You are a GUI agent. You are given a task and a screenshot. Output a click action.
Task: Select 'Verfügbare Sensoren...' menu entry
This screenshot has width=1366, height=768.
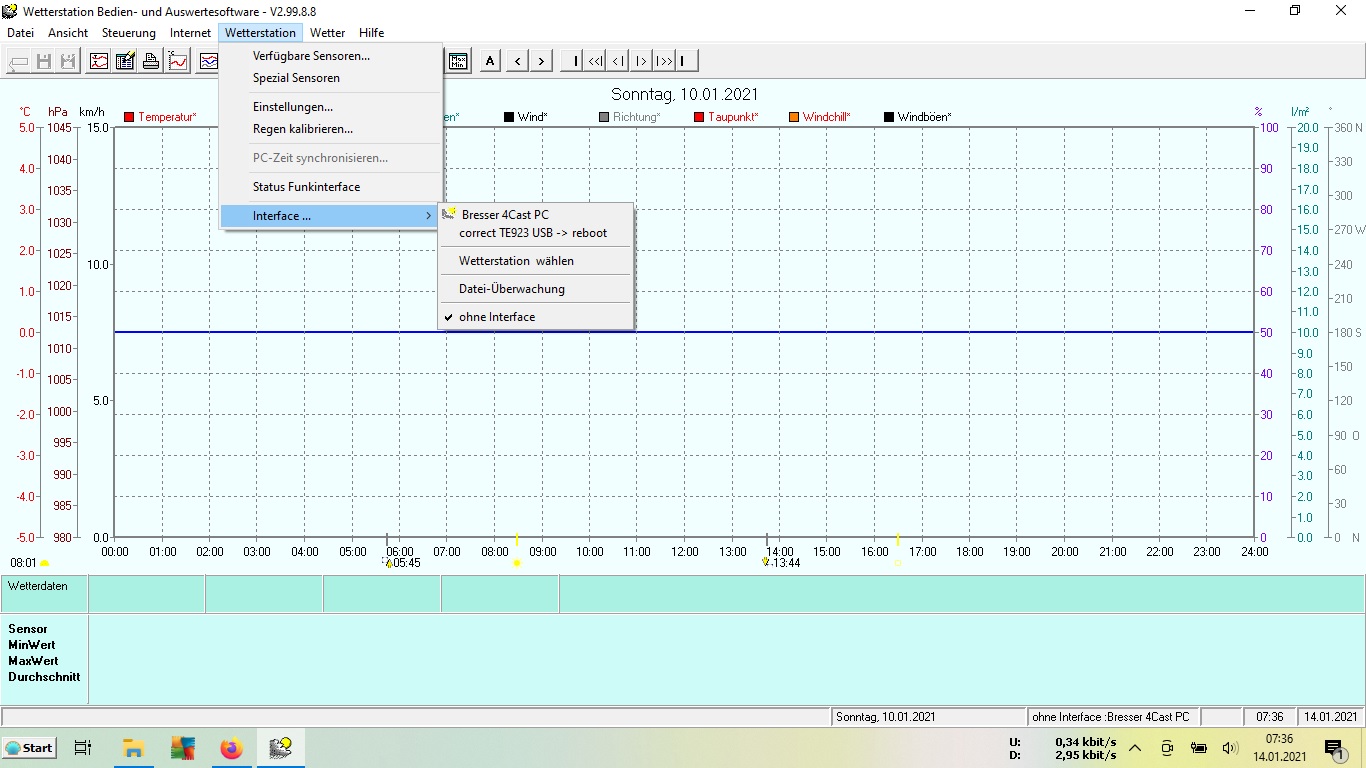tap(311, 56)
